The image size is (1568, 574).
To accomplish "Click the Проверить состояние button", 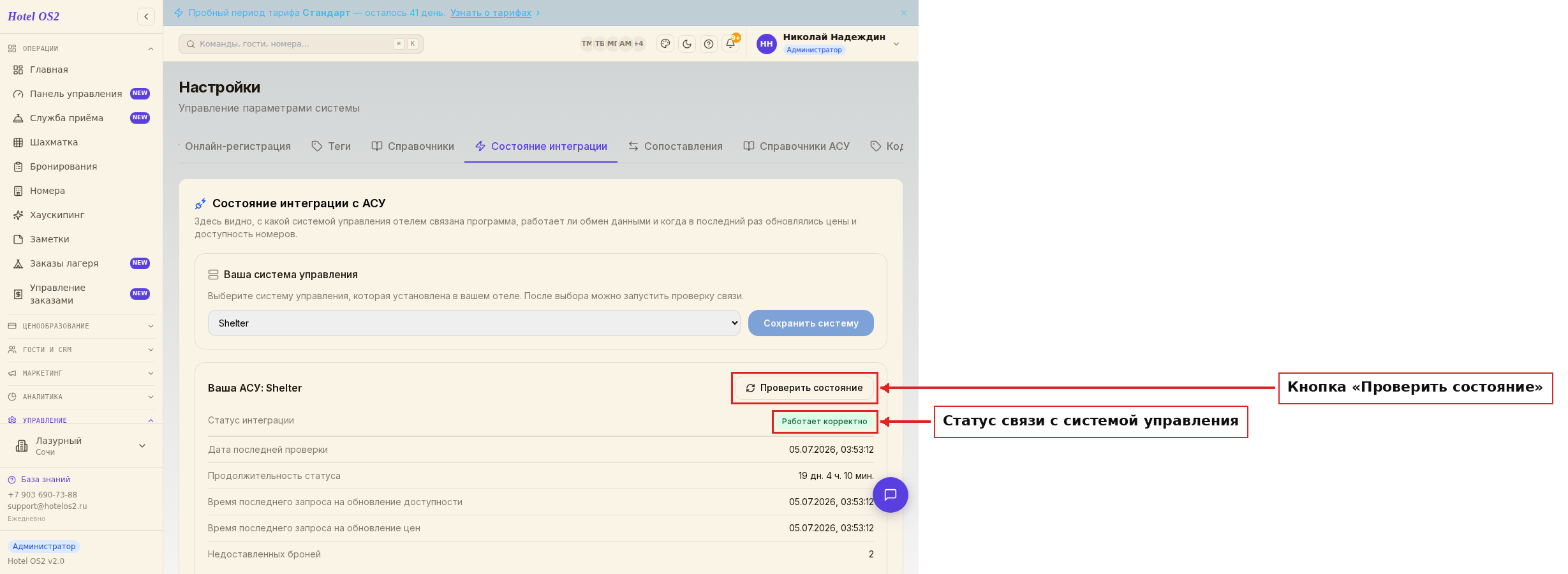I will click(x=804, y=388).
